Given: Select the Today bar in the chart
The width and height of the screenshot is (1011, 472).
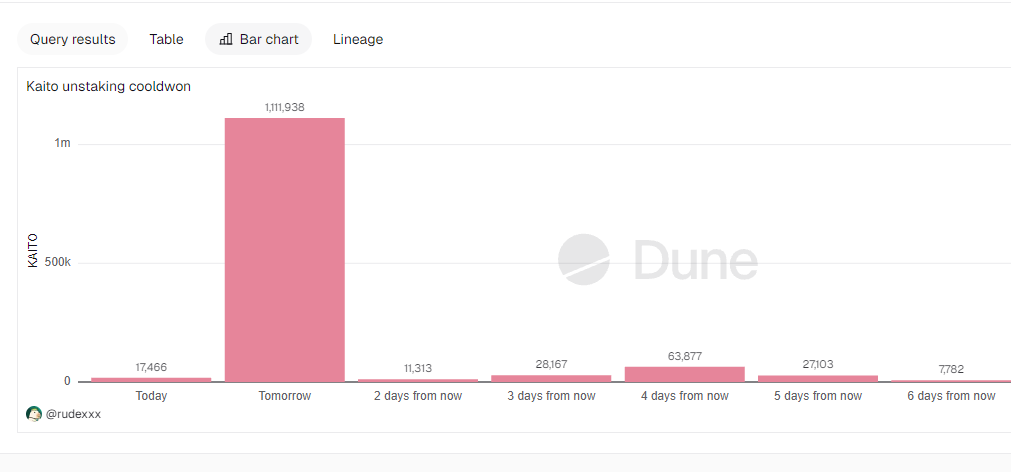Looking at the screenshot, I should (151, 379).
